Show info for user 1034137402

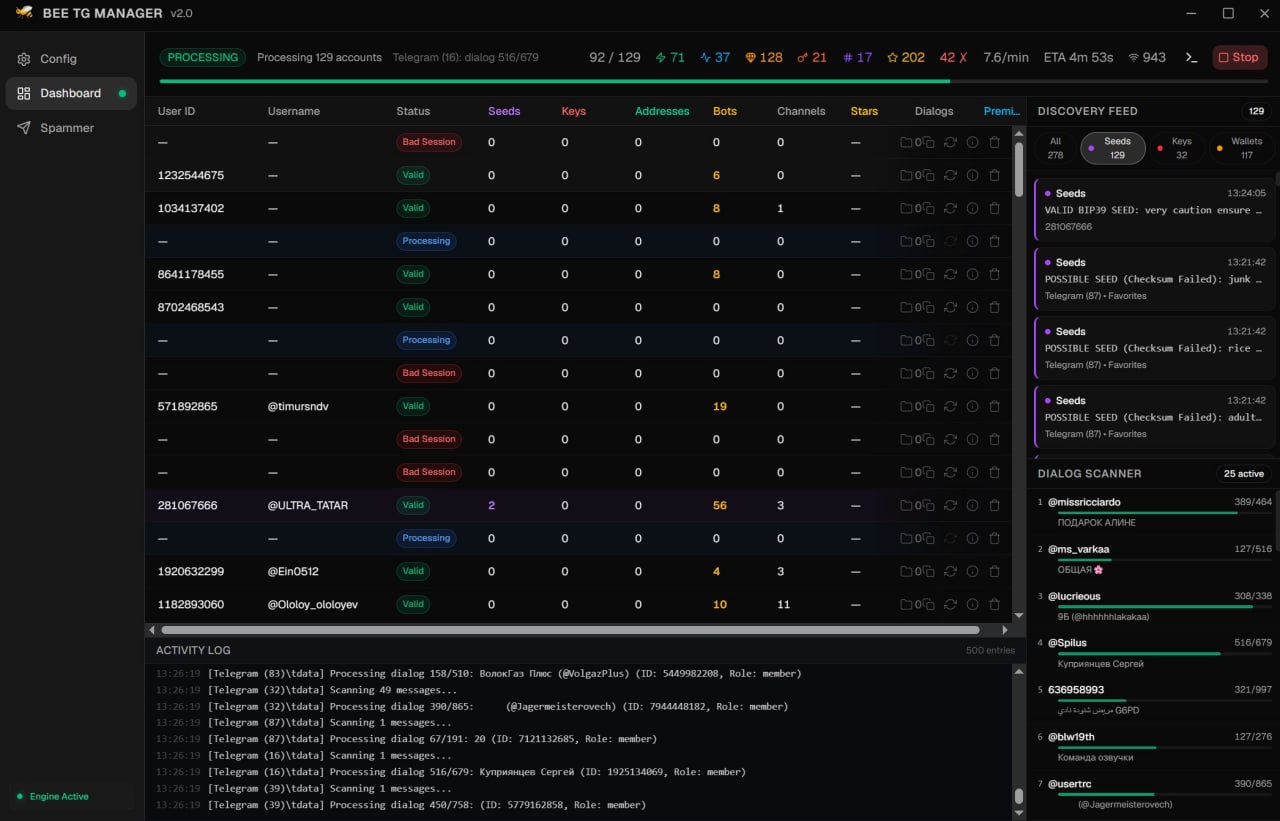pyautogui.click(x=972, y=208)
